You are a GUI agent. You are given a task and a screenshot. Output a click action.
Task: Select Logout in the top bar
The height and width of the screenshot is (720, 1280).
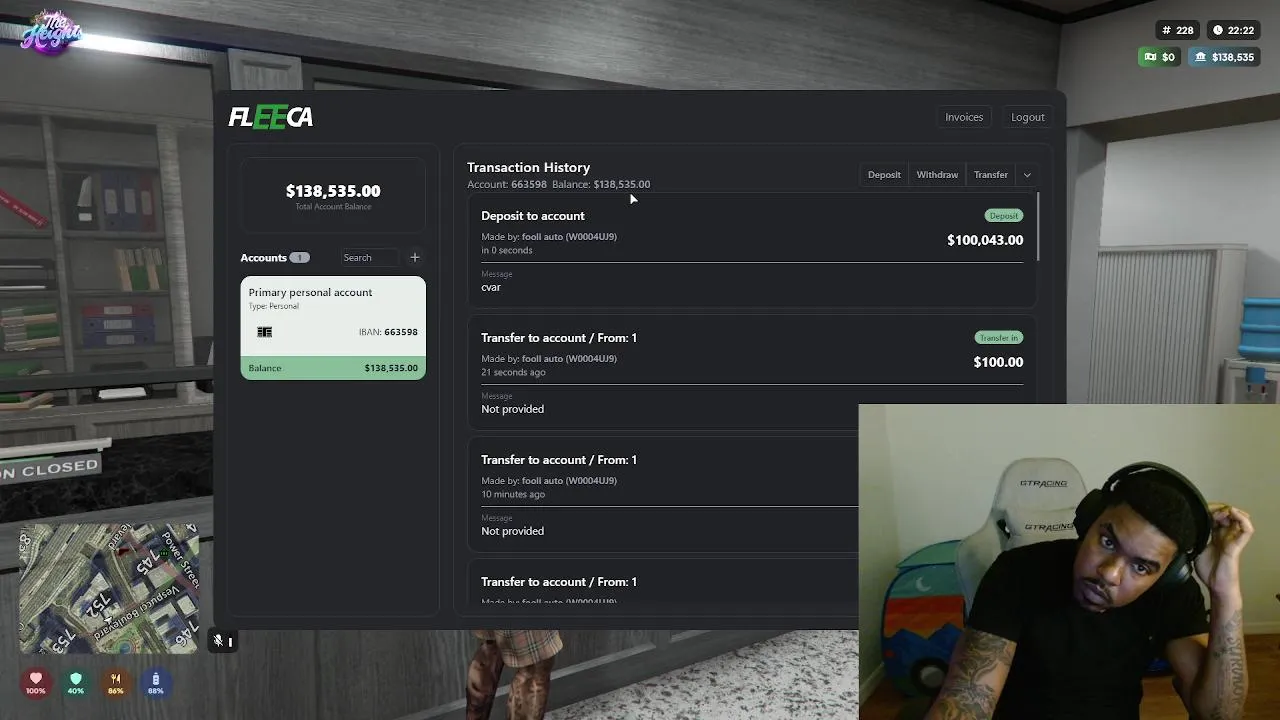(1028, 117)
